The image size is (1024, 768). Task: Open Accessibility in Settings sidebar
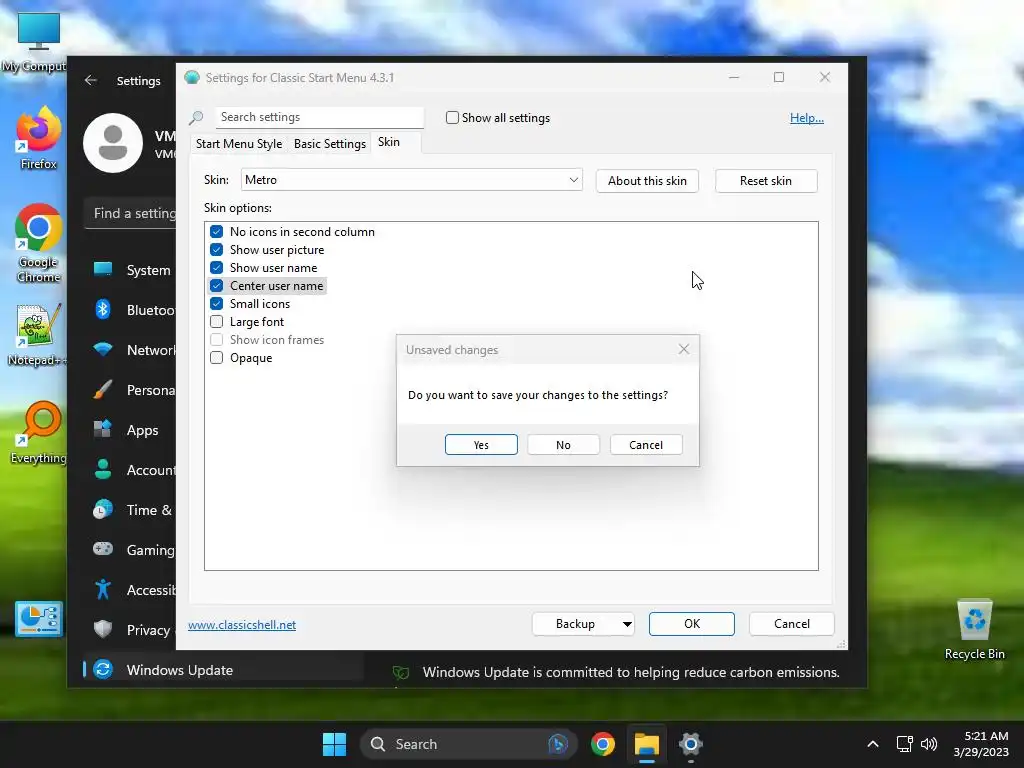(x=131, y=590)
